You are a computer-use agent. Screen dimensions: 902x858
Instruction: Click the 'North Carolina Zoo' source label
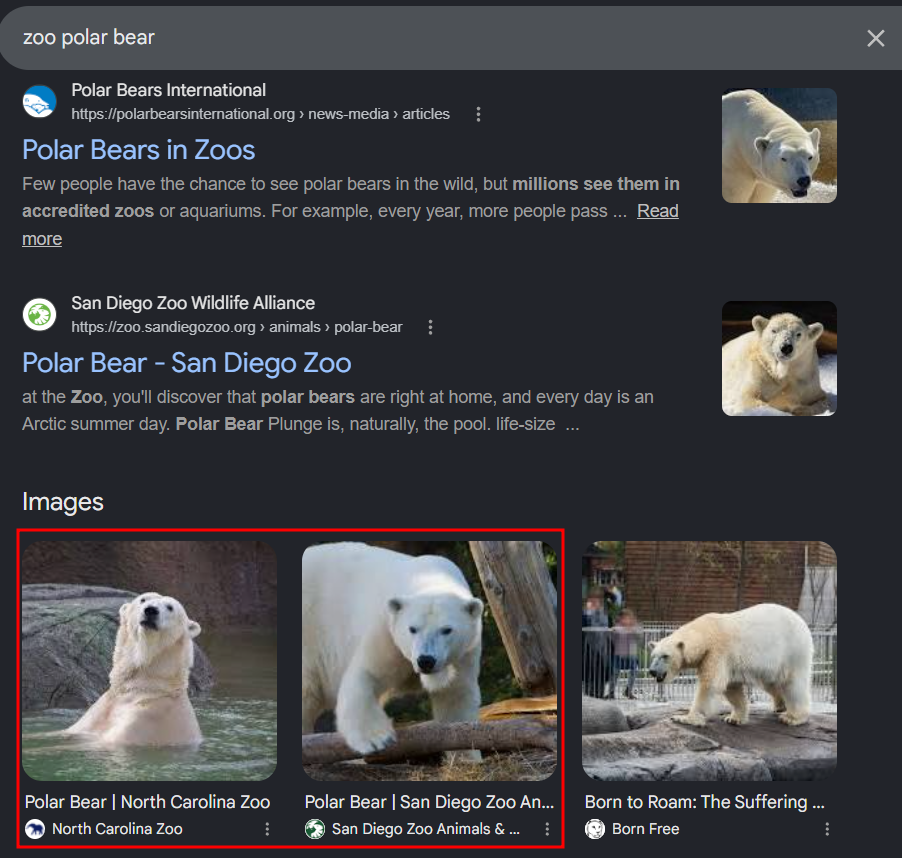117,829
